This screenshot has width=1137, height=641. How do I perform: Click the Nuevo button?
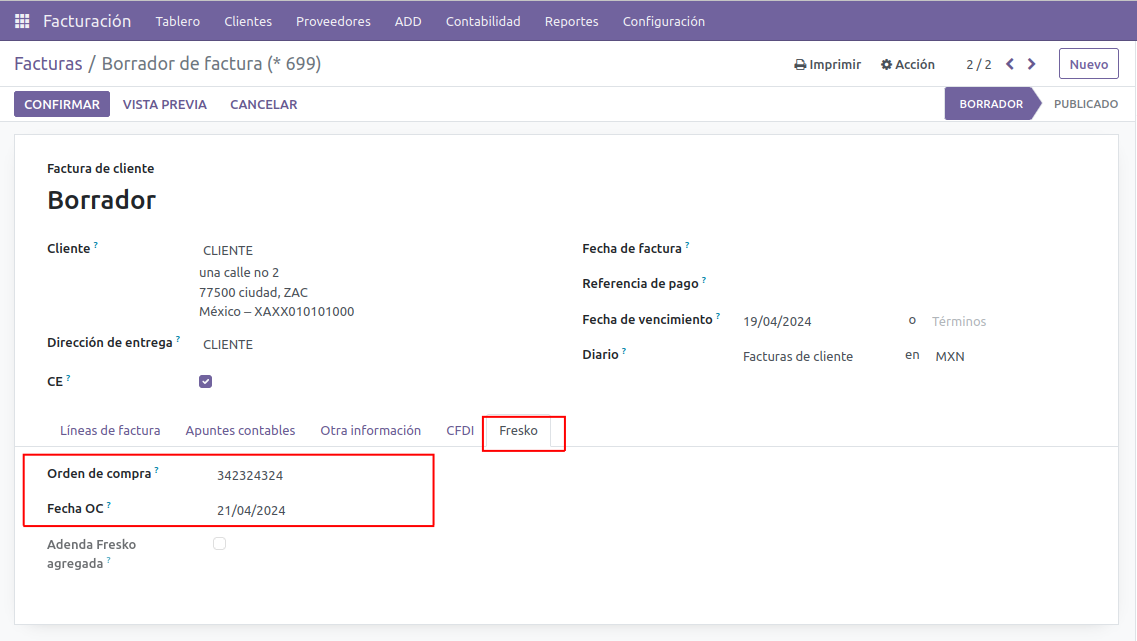[1088, 64]
